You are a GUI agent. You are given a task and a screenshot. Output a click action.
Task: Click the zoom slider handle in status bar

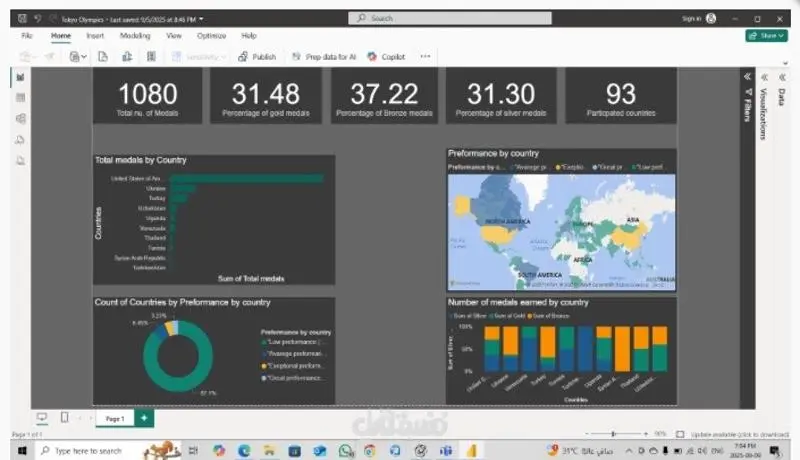pyautogui.click(x=613, y=434)
